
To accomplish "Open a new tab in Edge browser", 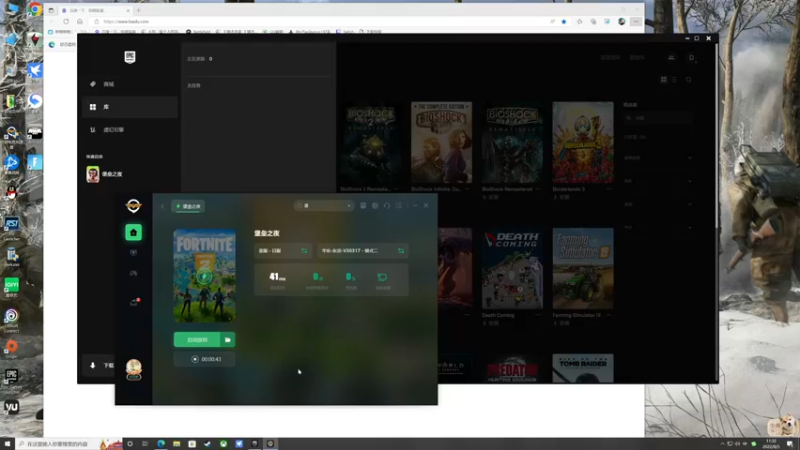I will pos(138,10).
